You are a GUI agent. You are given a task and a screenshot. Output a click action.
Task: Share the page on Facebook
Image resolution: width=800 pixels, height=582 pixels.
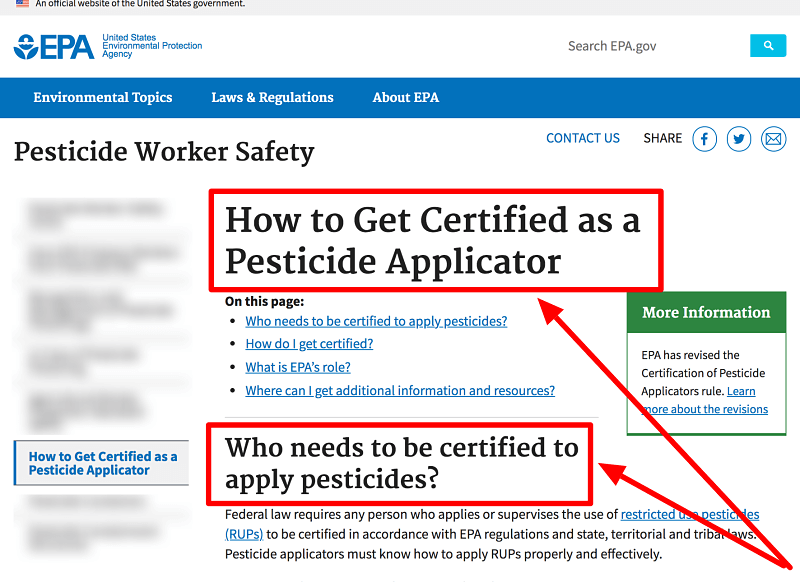click(x=704, y=139)
